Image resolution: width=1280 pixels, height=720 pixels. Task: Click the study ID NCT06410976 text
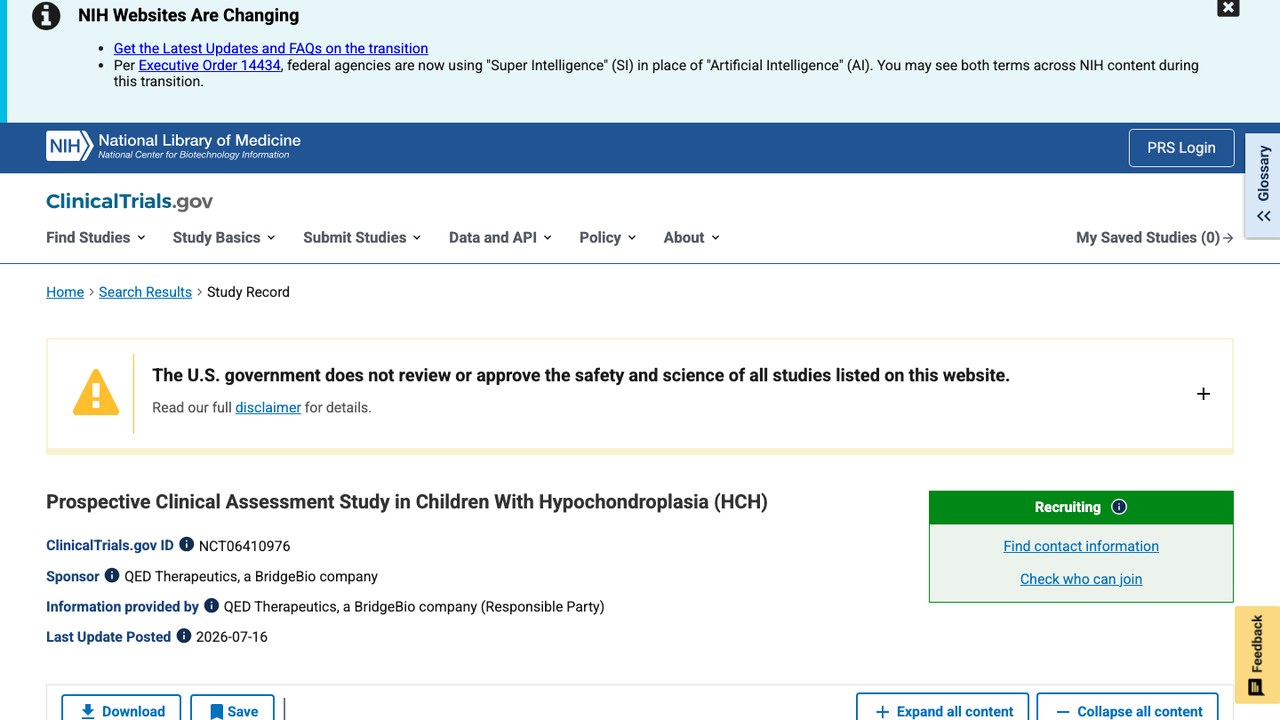pos(244,546)
